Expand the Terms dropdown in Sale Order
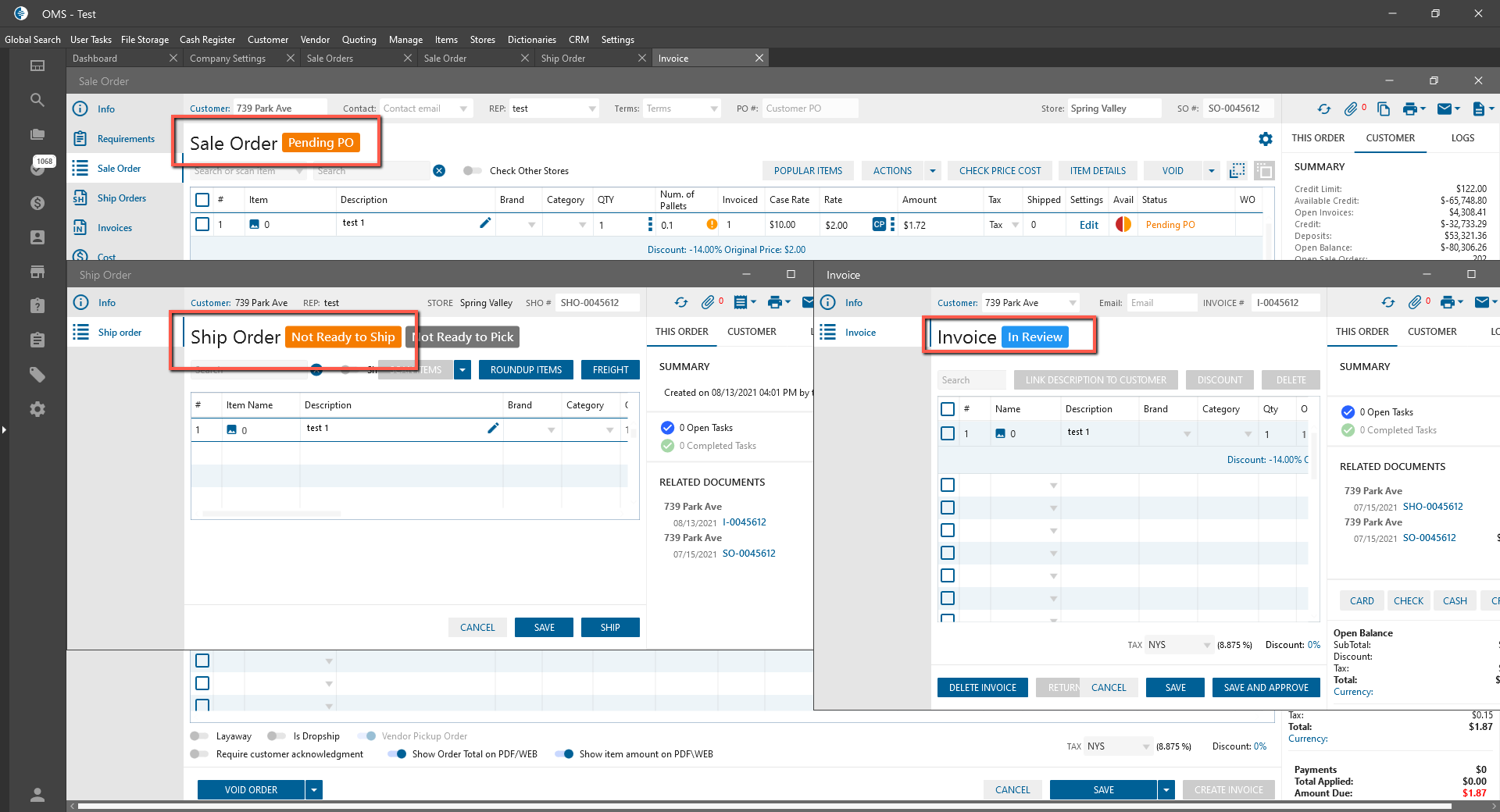 [x=714, y=109]
